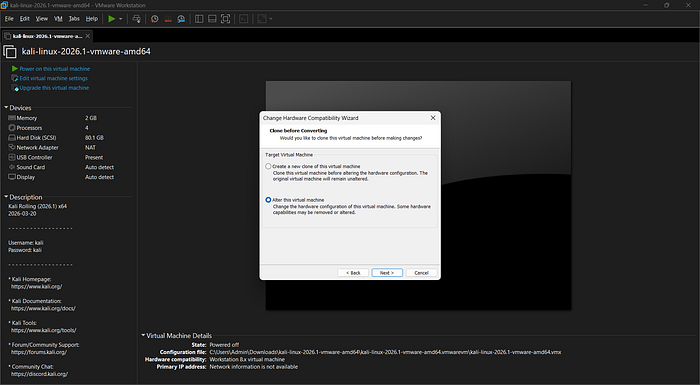Click the full screen mode icon

click(226, 19)
